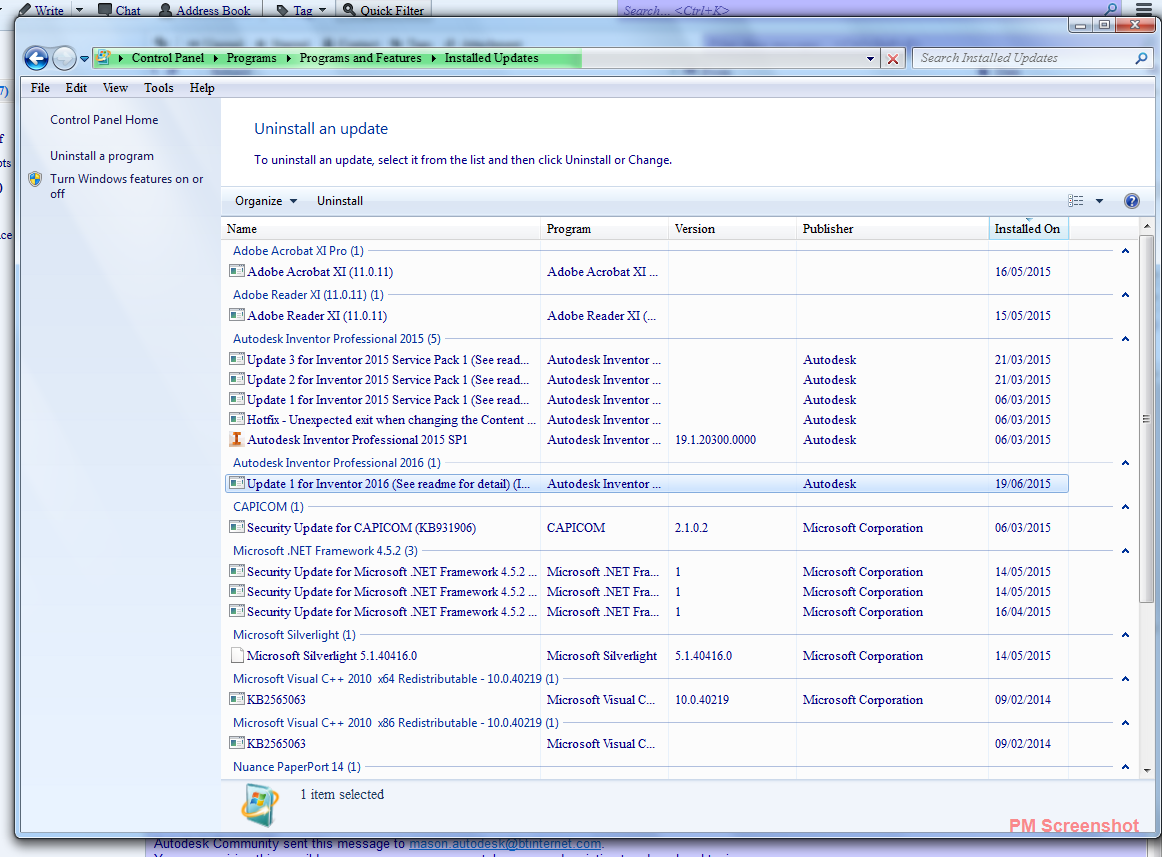Screen dimensions: 1162x857
Task: Collapse the Nuance PaperPort 14 group
Action: point(1125,767)
